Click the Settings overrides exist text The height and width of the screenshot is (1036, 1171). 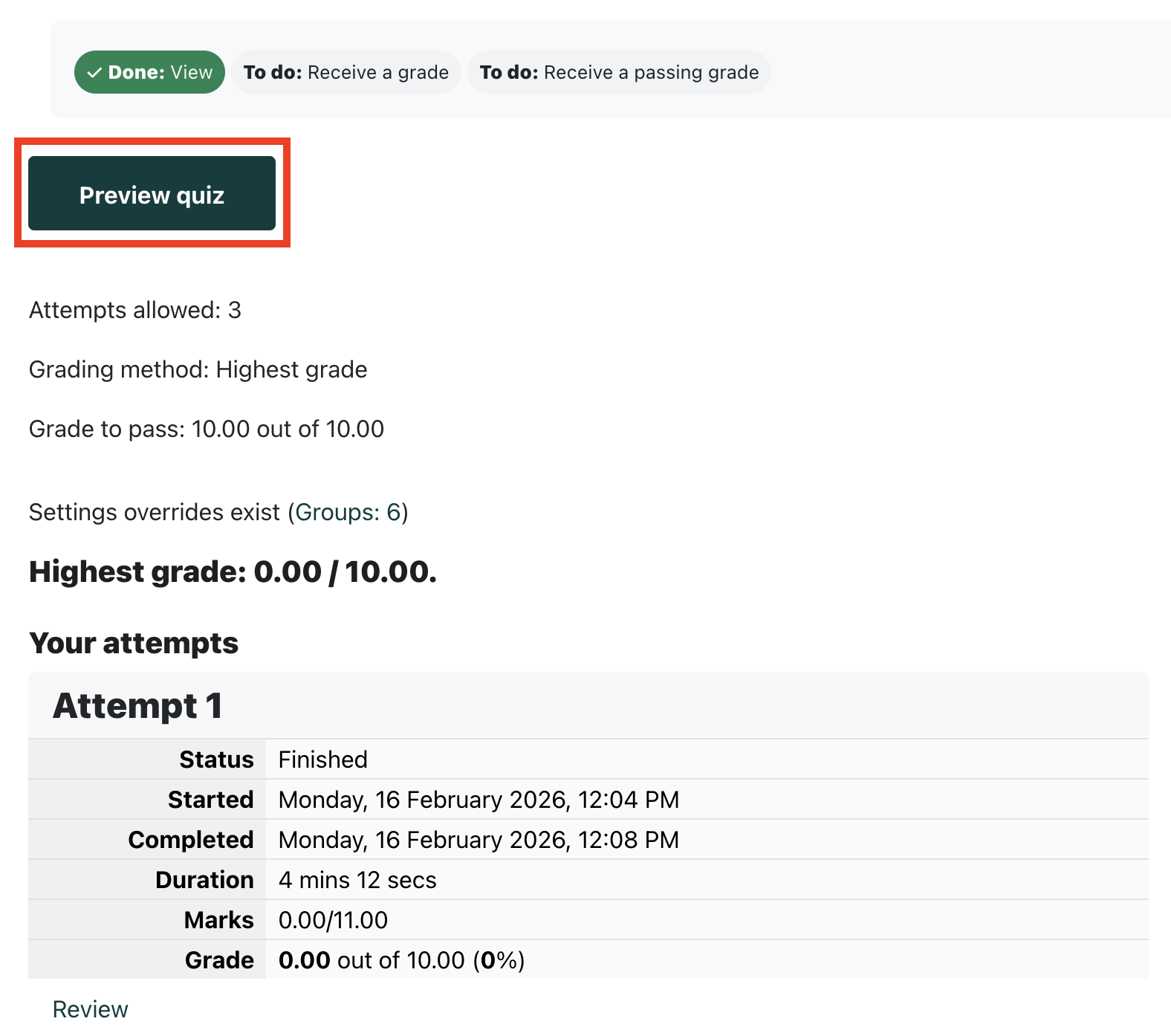coord(155,512)
